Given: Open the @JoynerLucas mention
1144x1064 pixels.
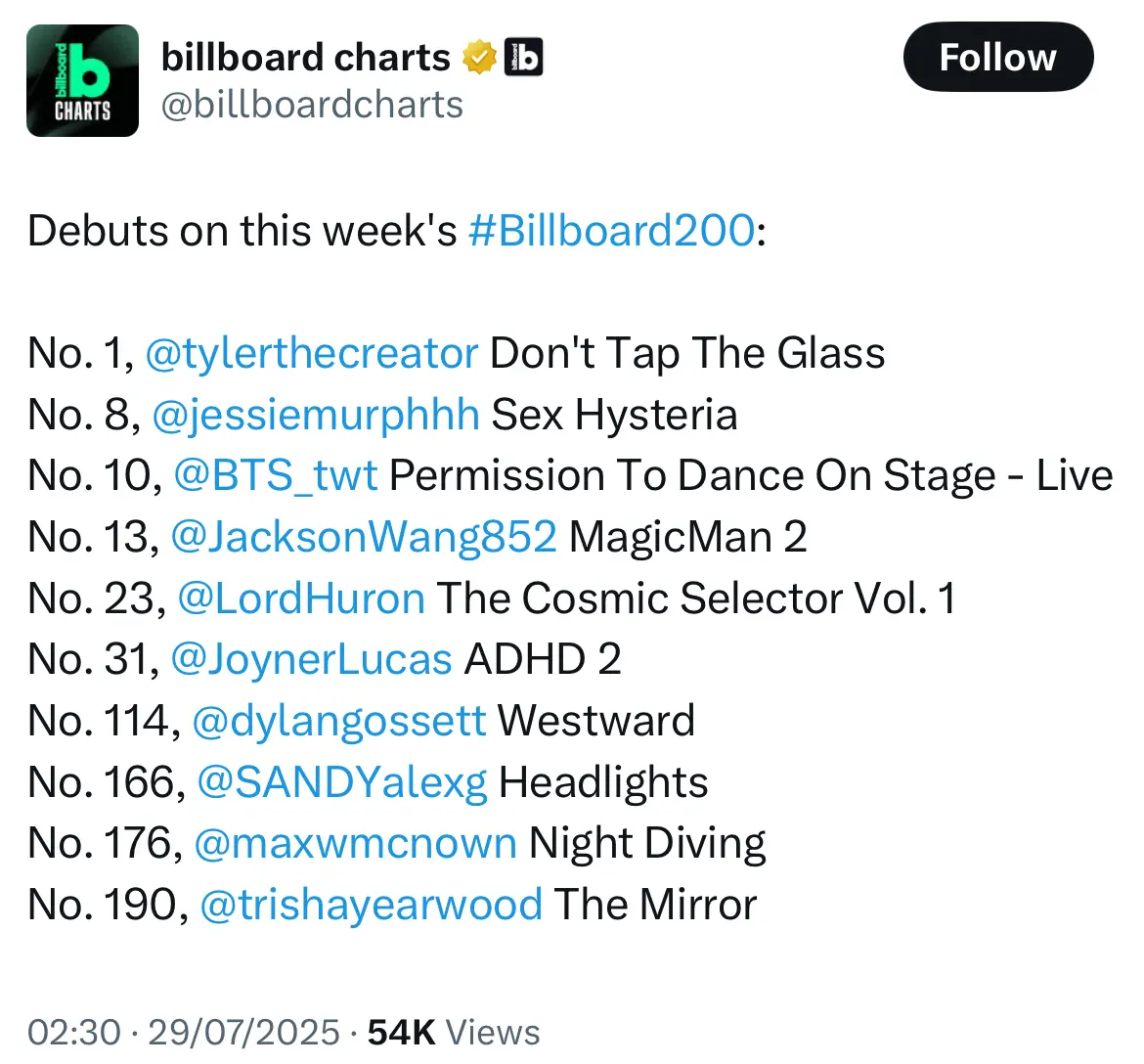Looking at the screenshot, I should click(311, 659).
